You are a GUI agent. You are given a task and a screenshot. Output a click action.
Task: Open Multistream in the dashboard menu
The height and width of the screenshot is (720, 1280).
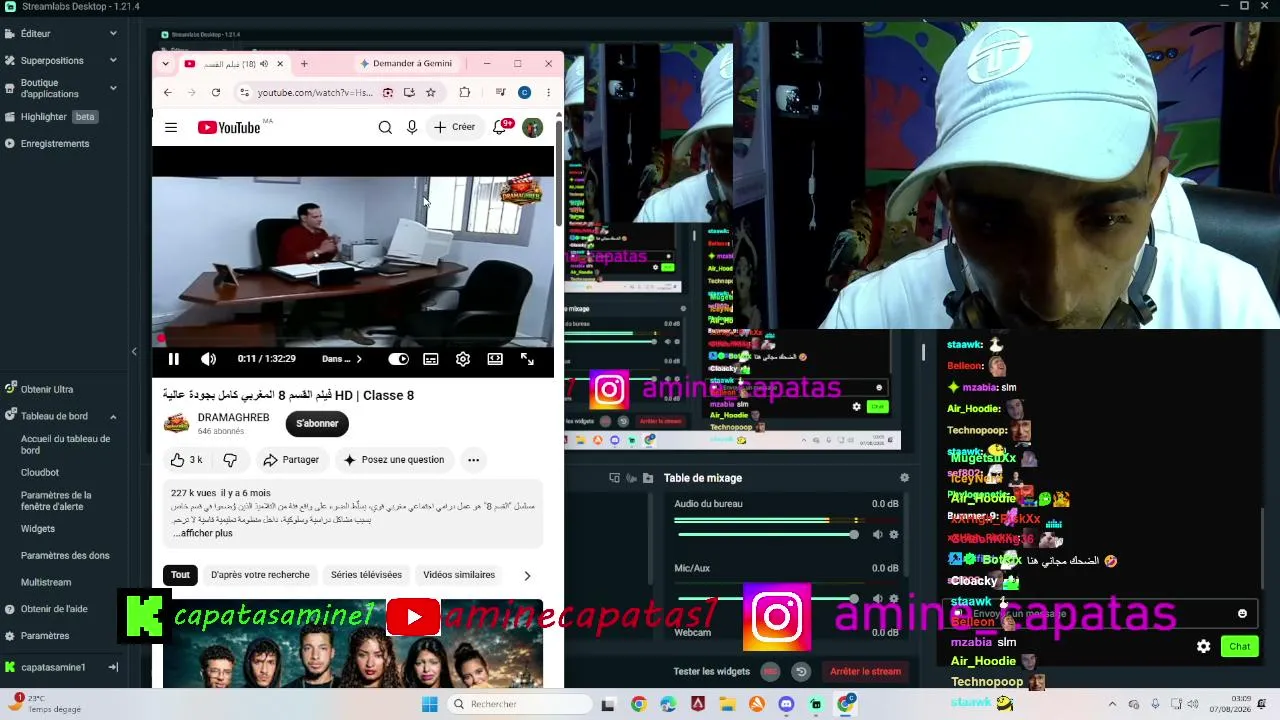pyautogui.click(x=46, y=582)
